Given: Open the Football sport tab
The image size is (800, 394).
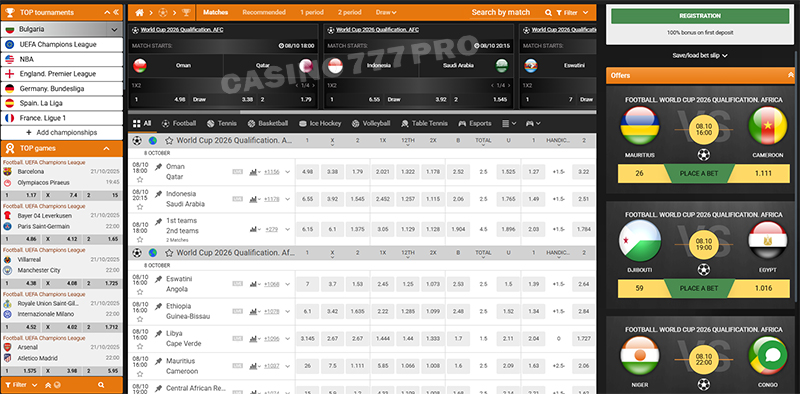Looking at the screenshot, I should (179, 124).
